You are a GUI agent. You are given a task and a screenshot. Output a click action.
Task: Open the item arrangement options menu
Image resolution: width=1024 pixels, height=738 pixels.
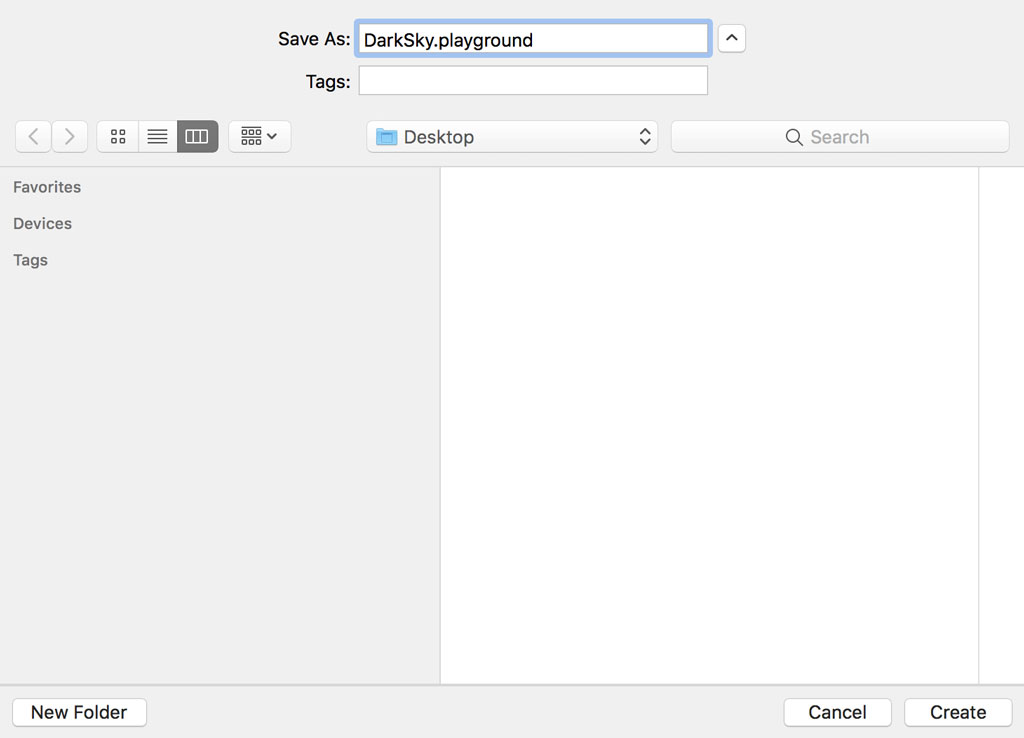point(259,136)
